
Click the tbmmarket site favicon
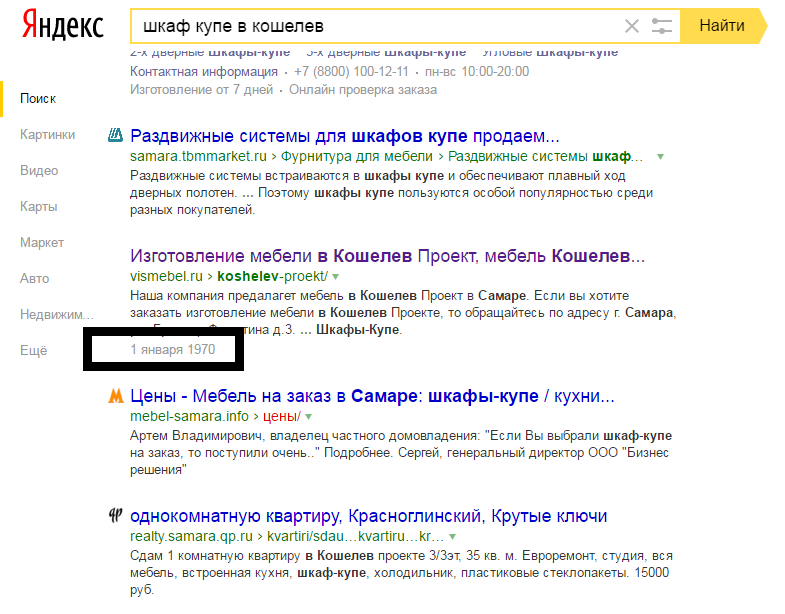click(x=116, y=135)
